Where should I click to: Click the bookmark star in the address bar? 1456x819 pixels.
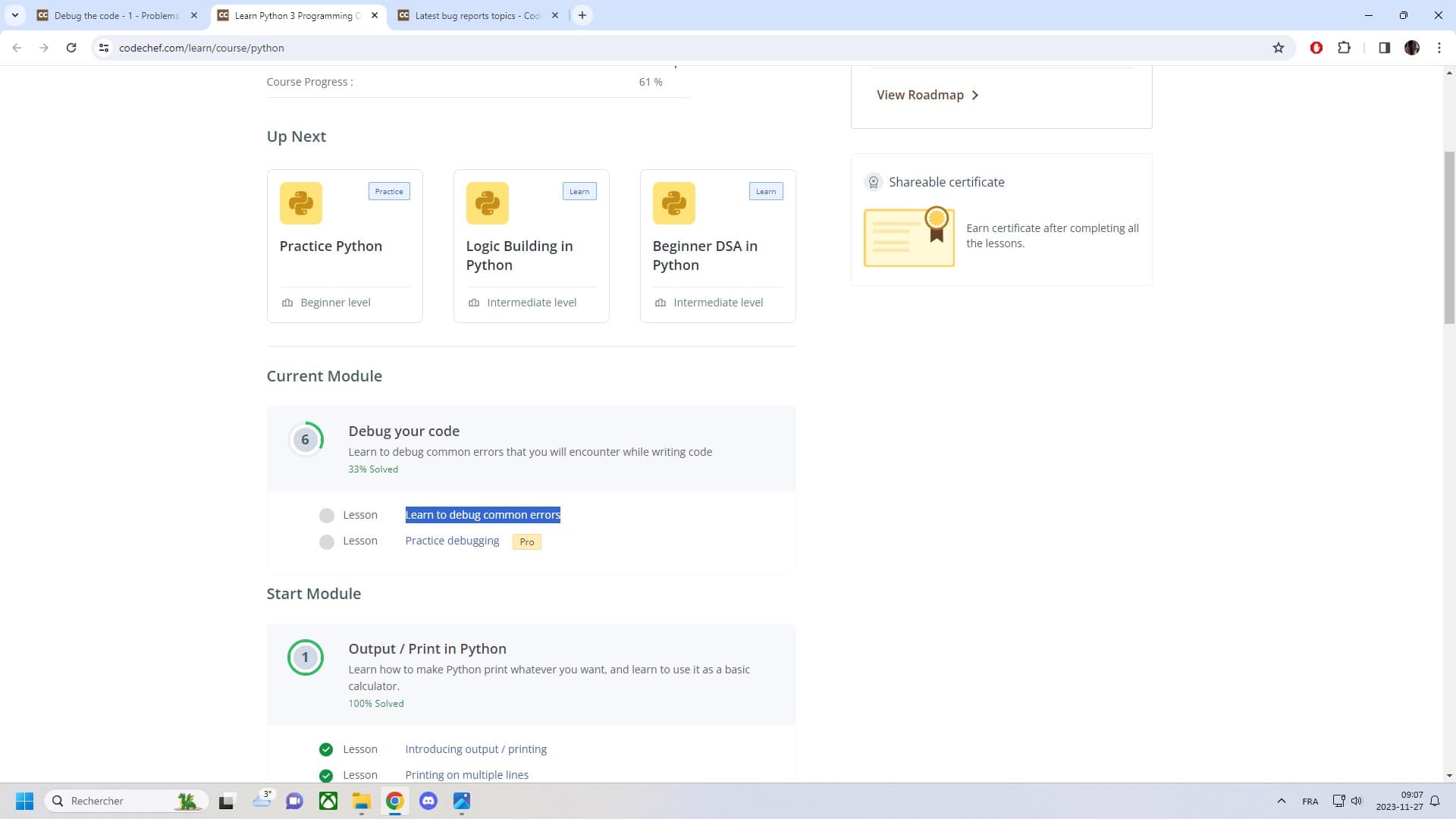[x=1279, y=47]
